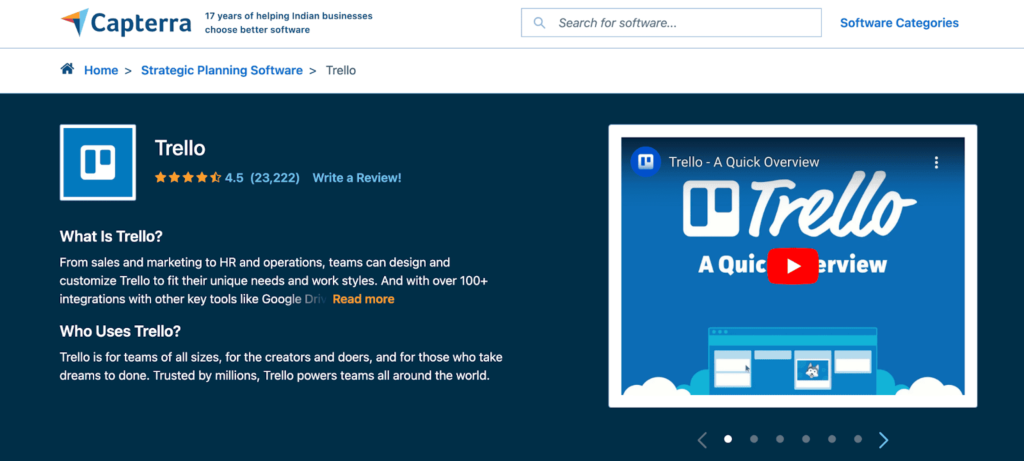
Task: Select first carousel dot
Action: click(728, 439)
